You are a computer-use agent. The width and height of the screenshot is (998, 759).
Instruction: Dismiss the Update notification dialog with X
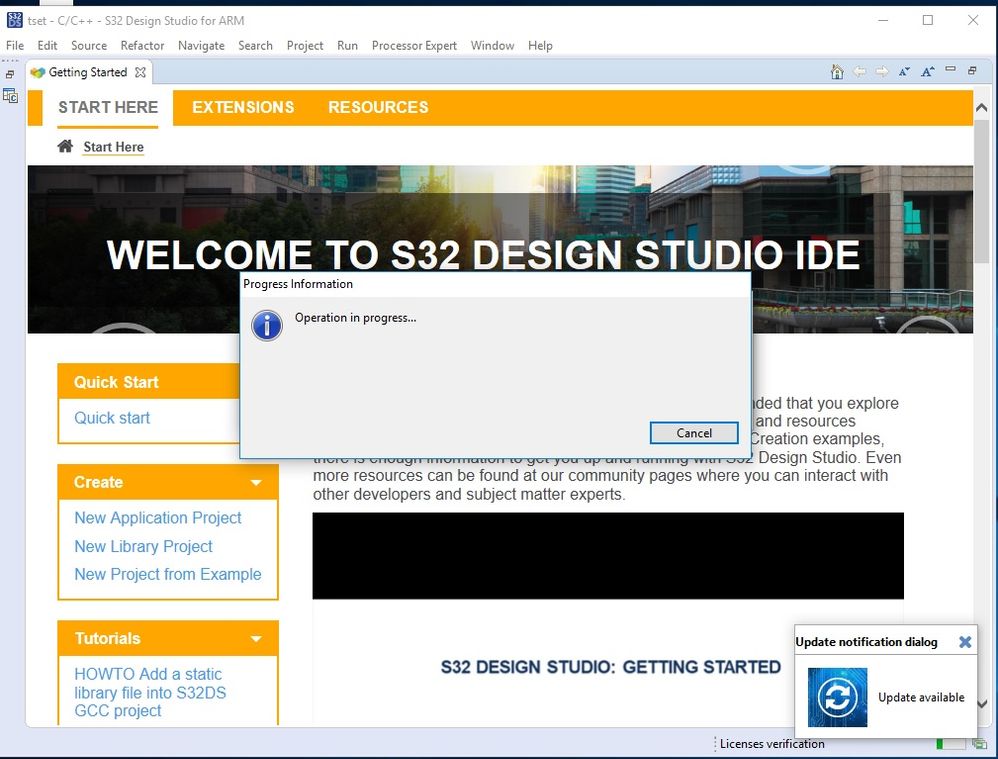[965, 642]
